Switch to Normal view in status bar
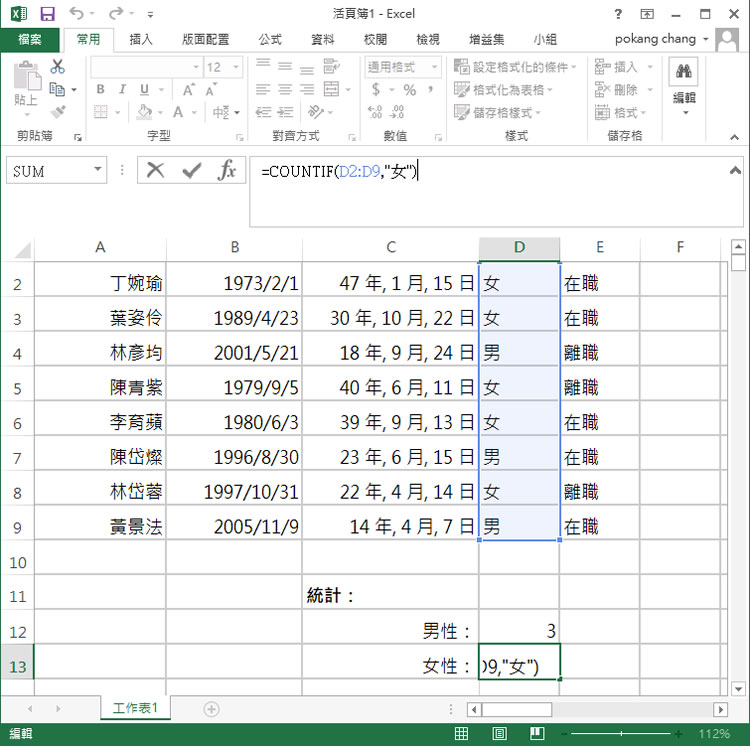The width and height of the screenshot is (750, 747). point(461,733)
